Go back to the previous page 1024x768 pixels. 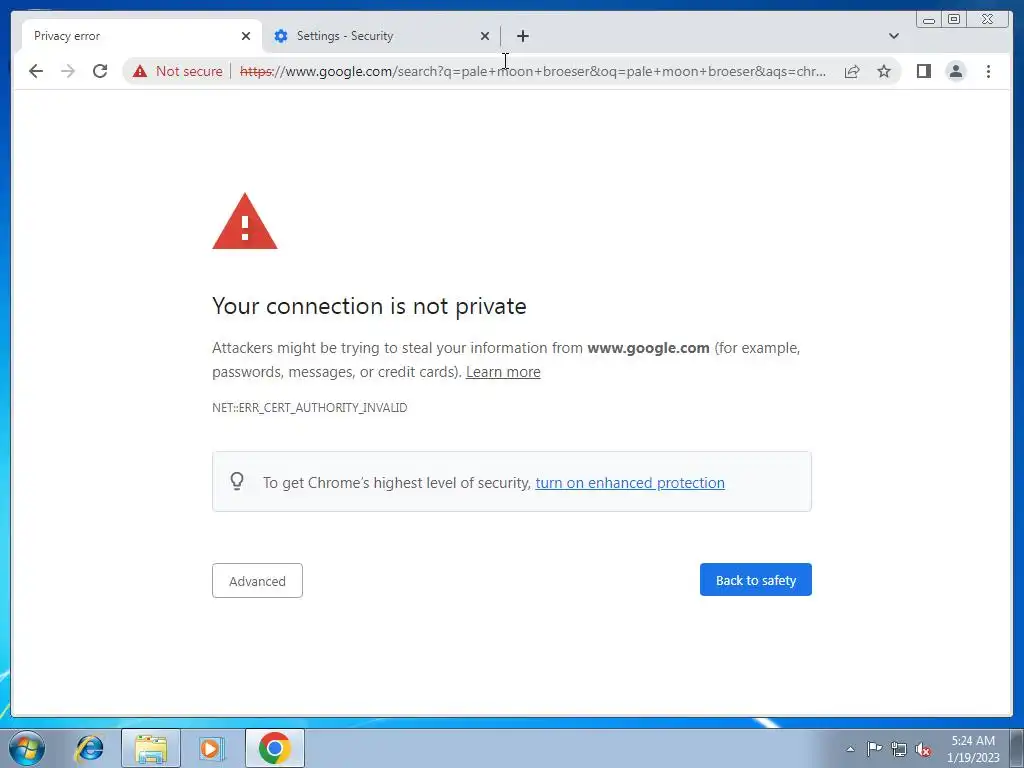(x=36, y=71)
